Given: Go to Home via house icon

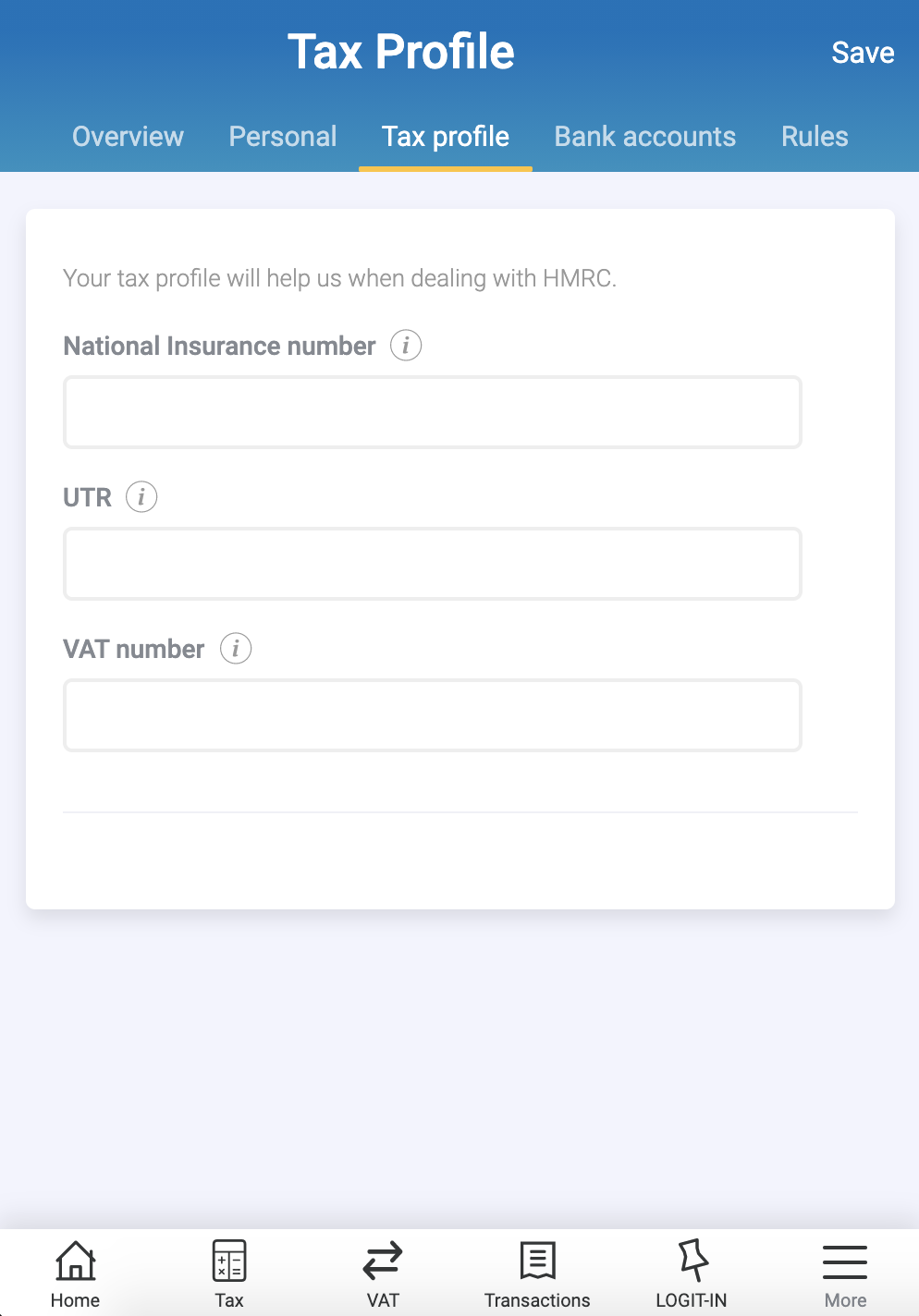Looking at the screenshot, I should 75,1261.
